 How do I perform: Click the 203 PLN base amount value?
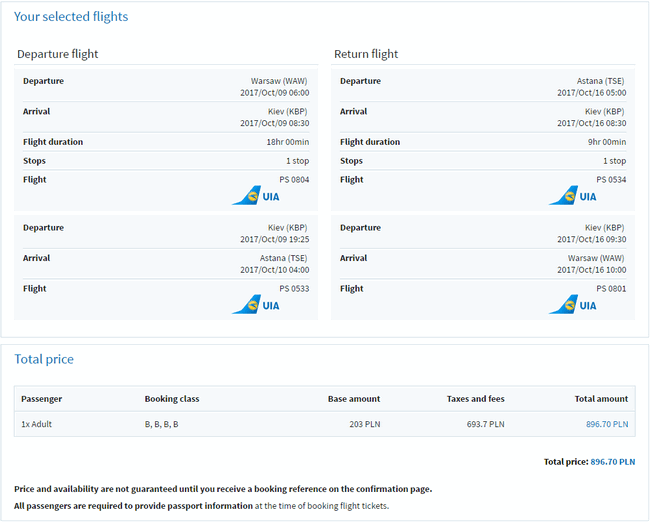(x=363, y=424)
